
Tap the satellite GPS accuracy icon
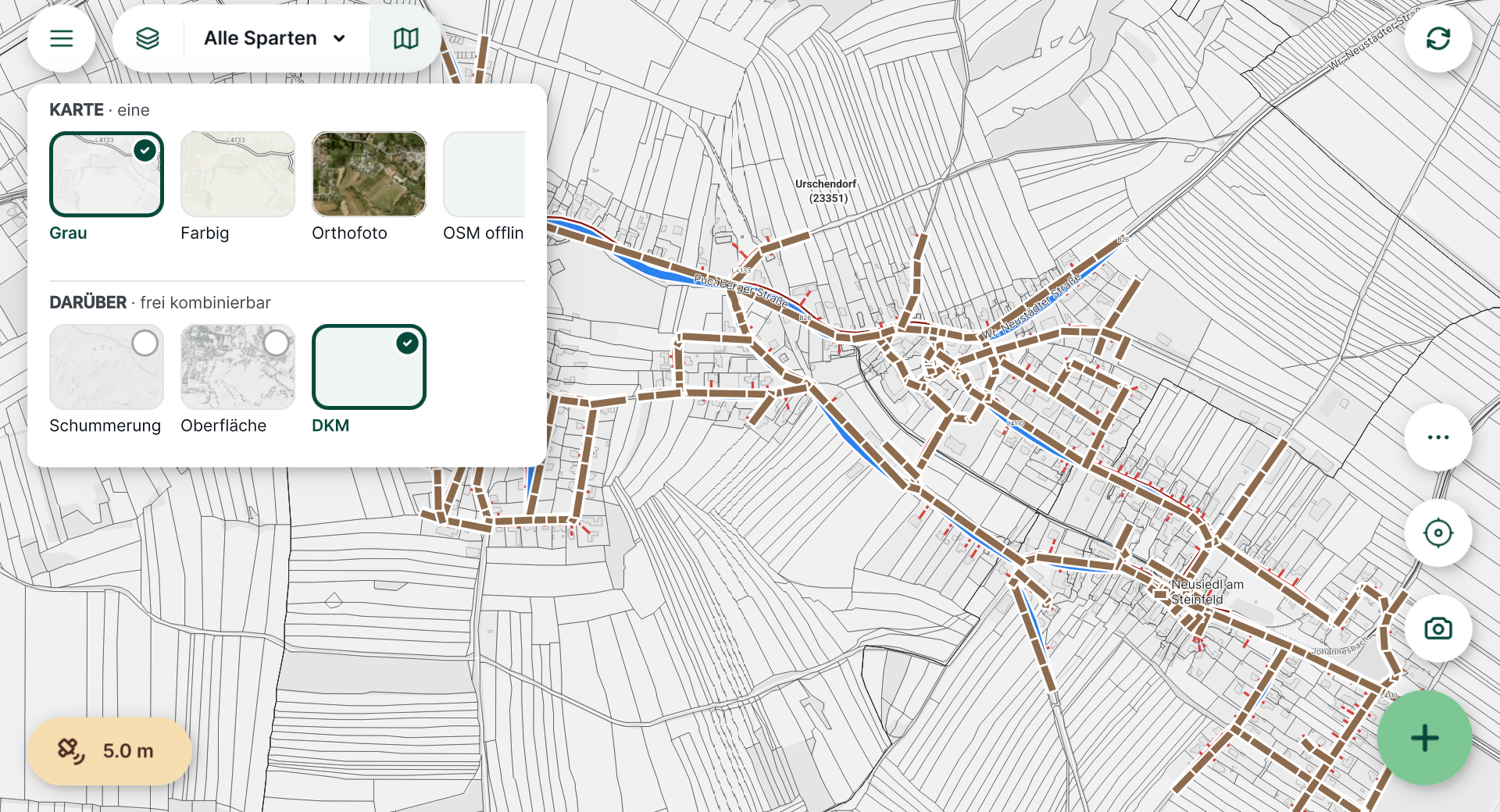click(x=71, y=751)
